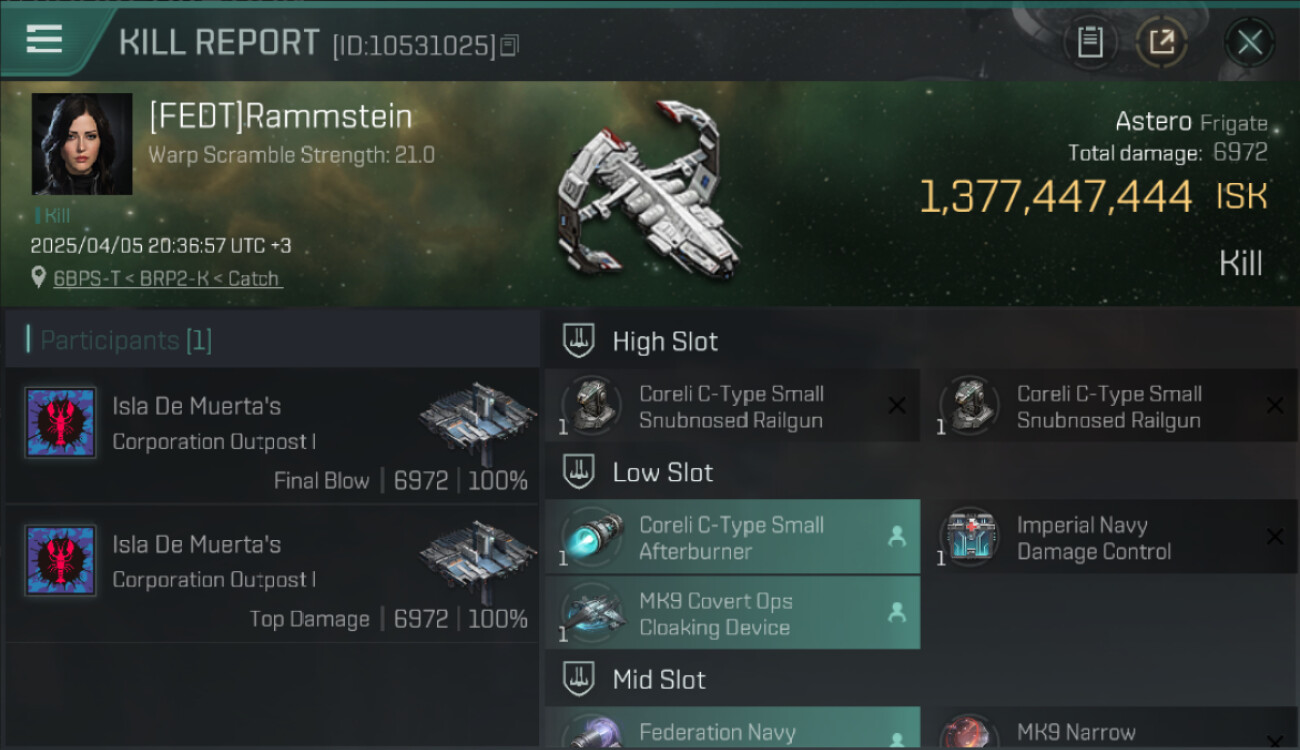The height and width of the screenshot is (750, 1300).
Task: Copy the kill report ID
Action: point(510,46)
